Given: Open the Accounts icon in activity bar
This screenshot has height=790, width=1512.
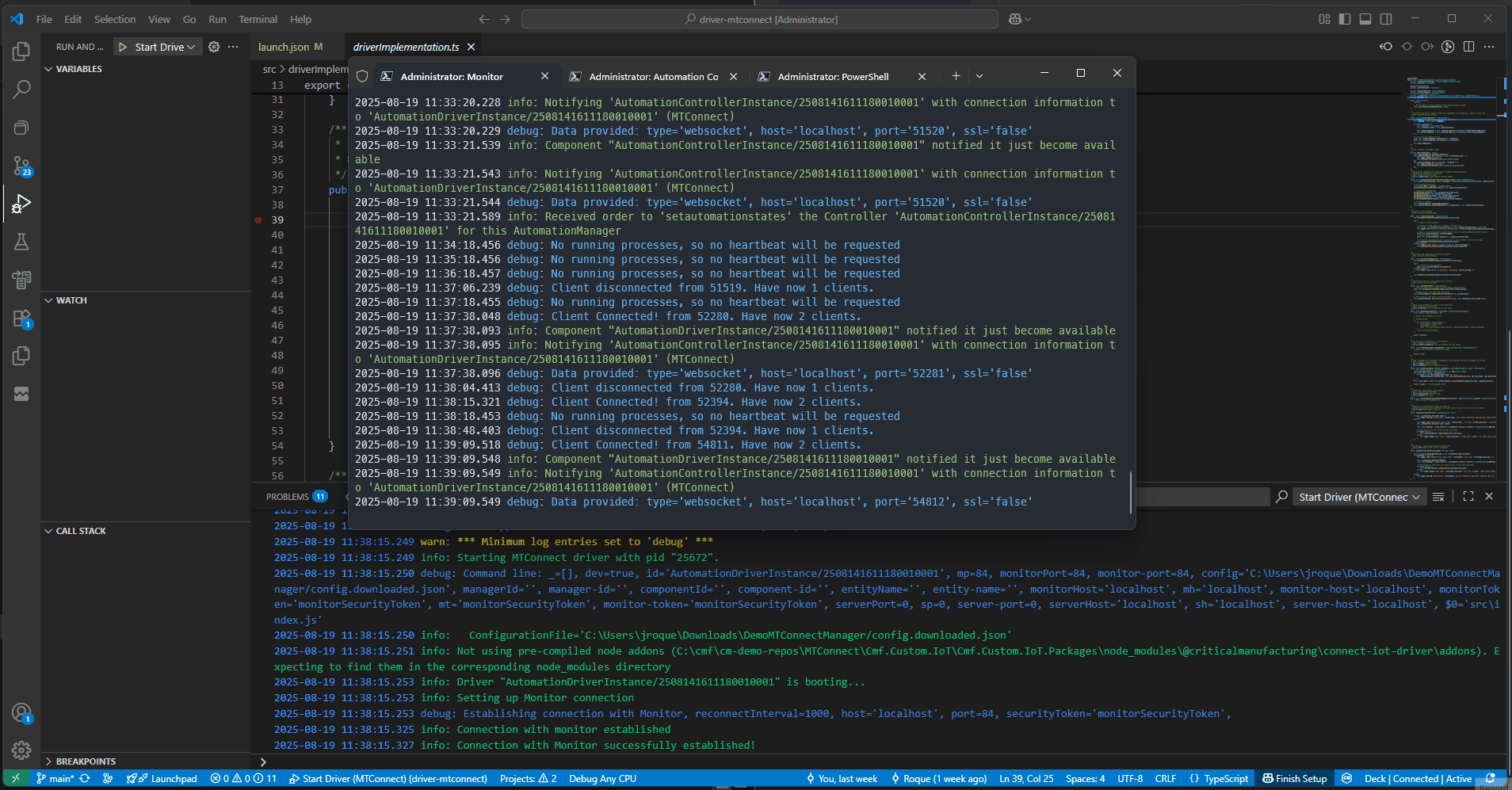Looking at the screenshot, I should click(x=21, y=713).
